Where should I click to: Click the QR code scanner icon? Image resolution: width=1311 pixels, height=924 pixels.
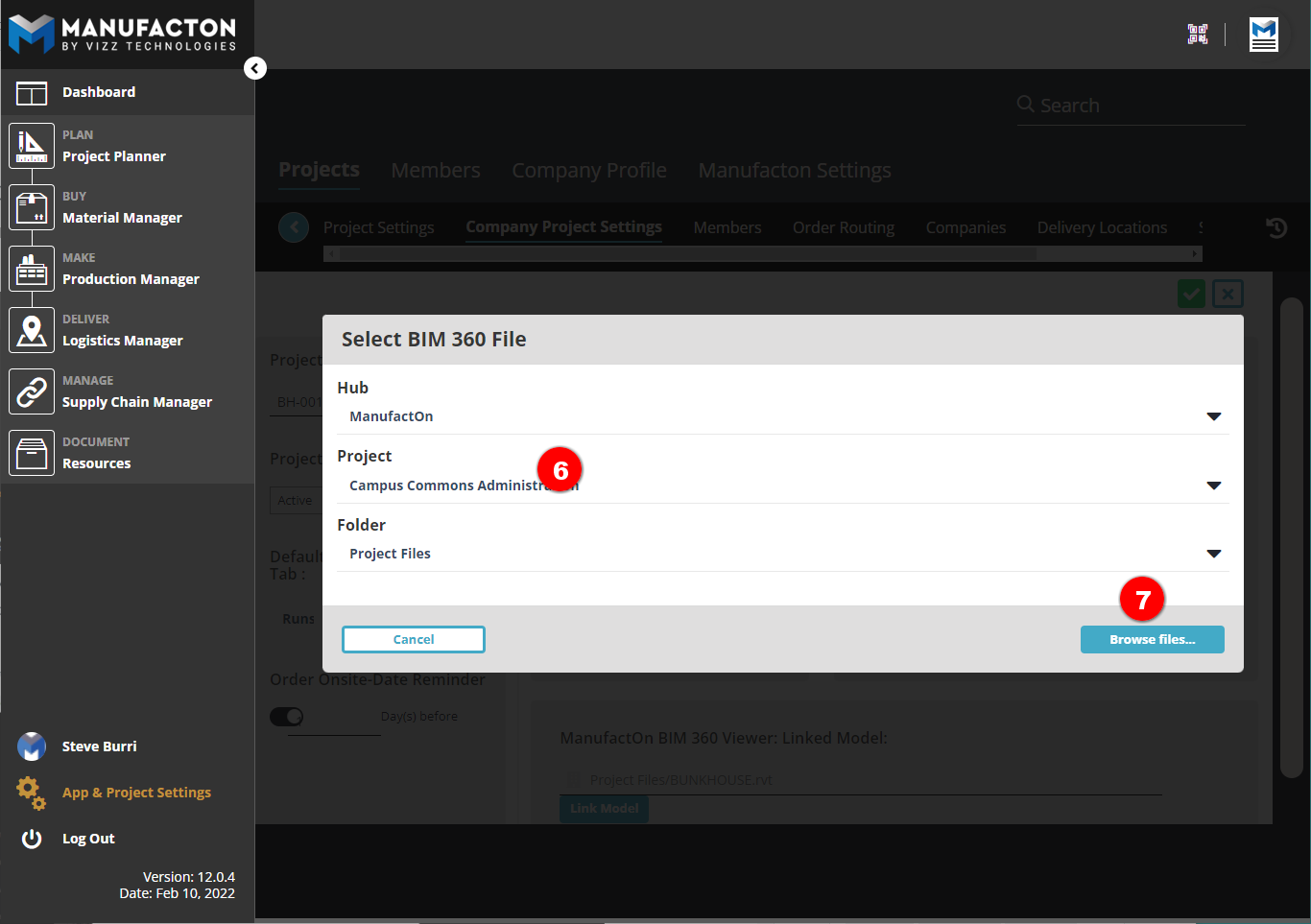click(x=1198, y=35)
